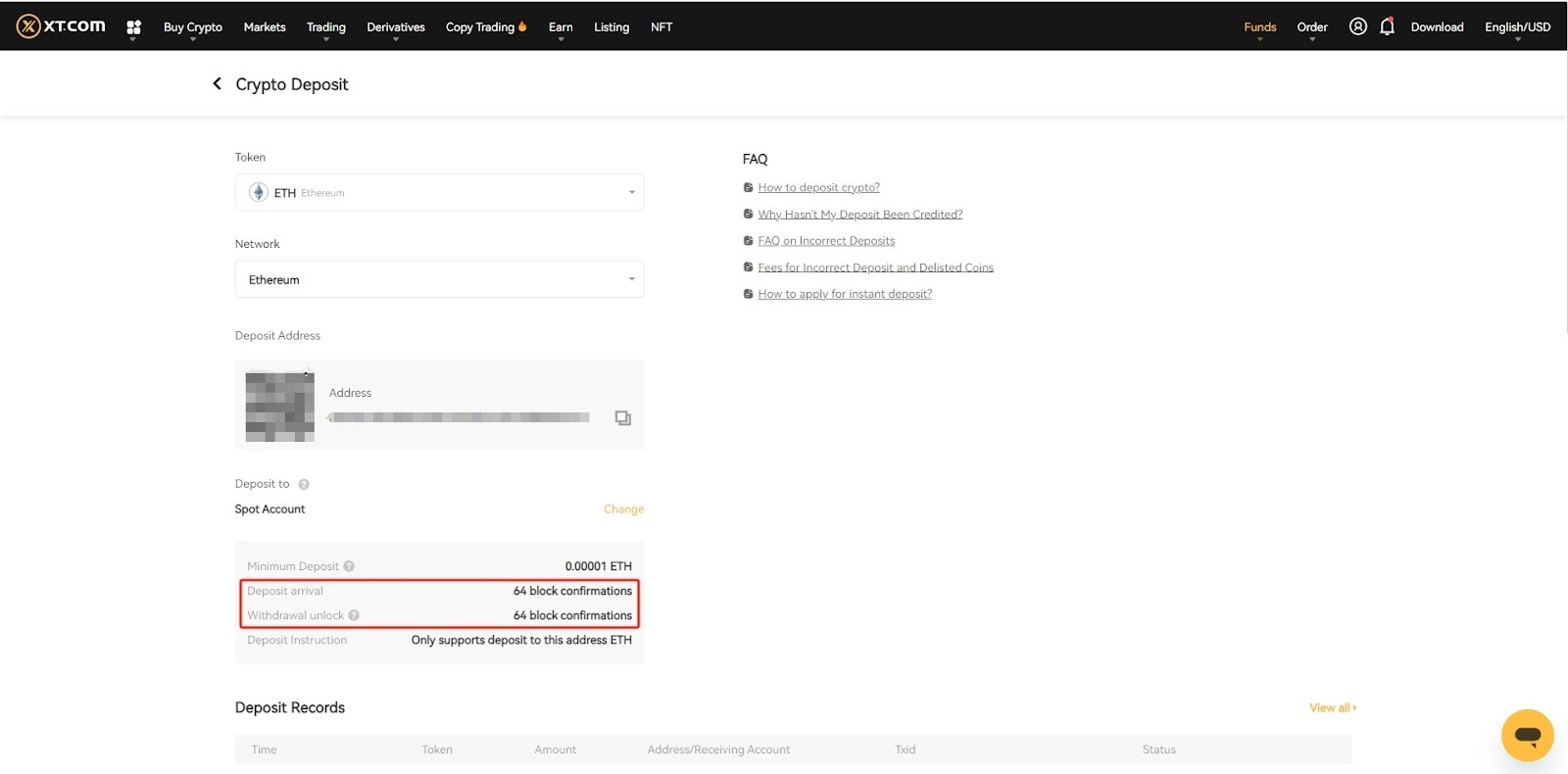
Task: Open the Derivatives menu
Action: point(395,27)
